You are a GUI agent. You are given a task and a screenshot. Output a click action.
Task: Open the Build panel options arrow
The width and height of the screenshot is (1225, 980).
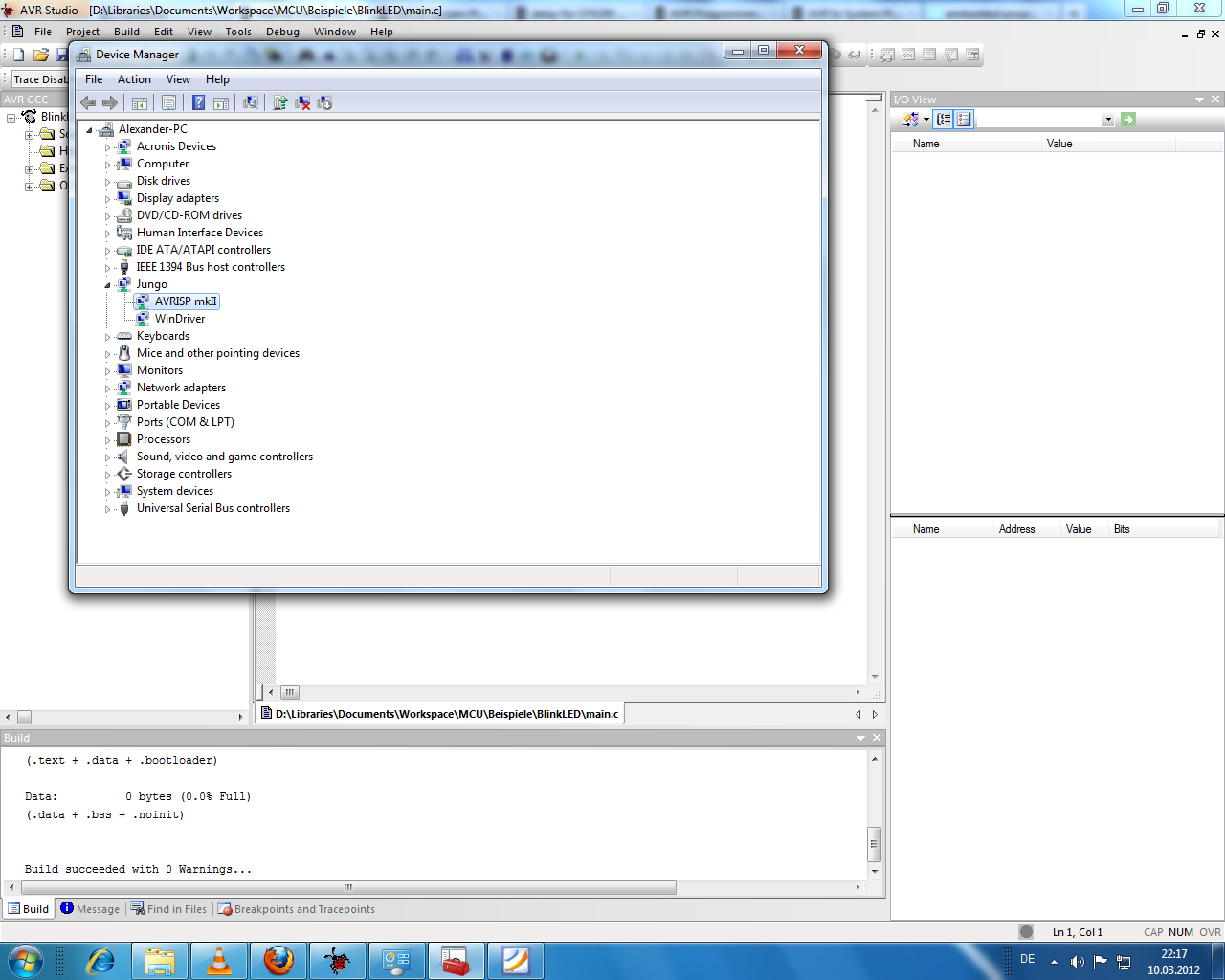[x=861, y=738]
